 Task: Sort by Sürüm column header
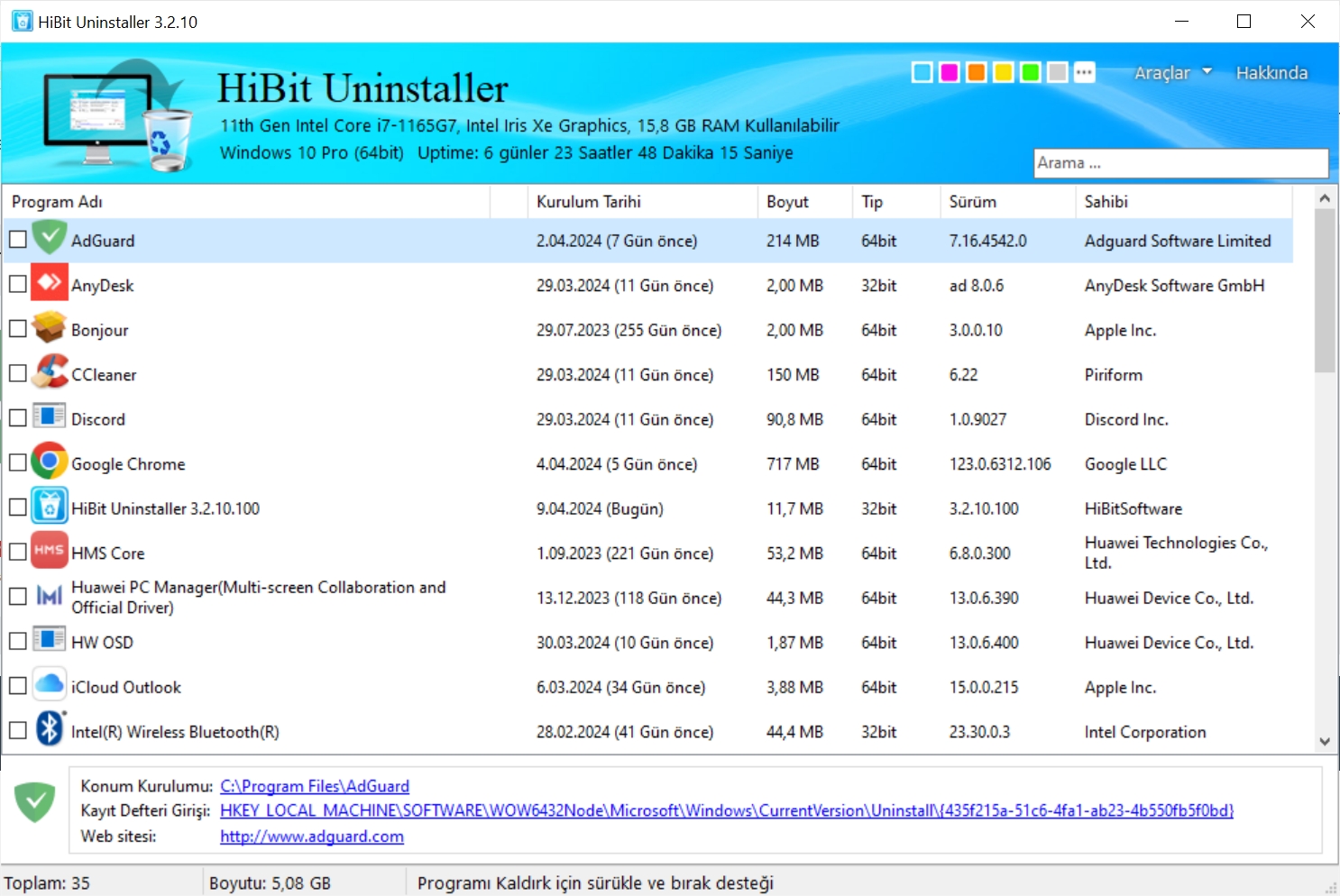[x=1007, y=202]
